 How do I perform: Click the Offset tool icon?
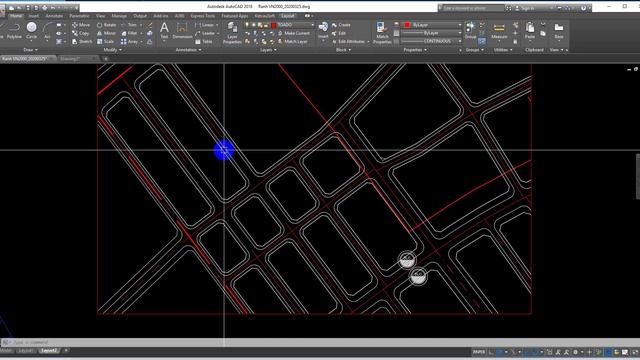click(x=150, y=41)
